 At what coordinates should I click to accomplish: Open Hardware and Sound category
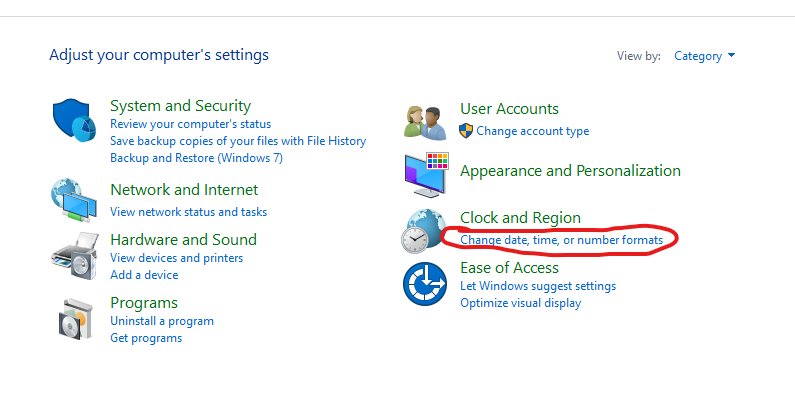click(x=184, y=239)
